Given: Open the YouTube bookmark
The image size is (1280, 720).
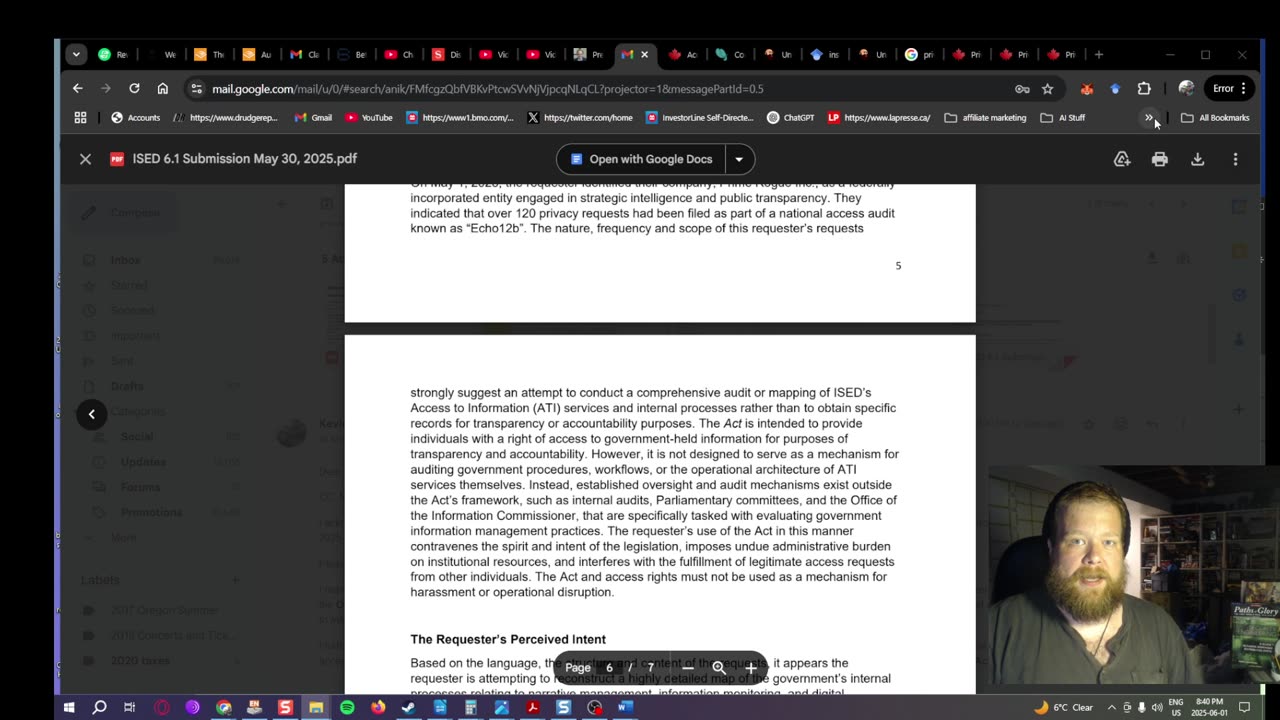Looking at the screenshot, I should tap(368, 118).
